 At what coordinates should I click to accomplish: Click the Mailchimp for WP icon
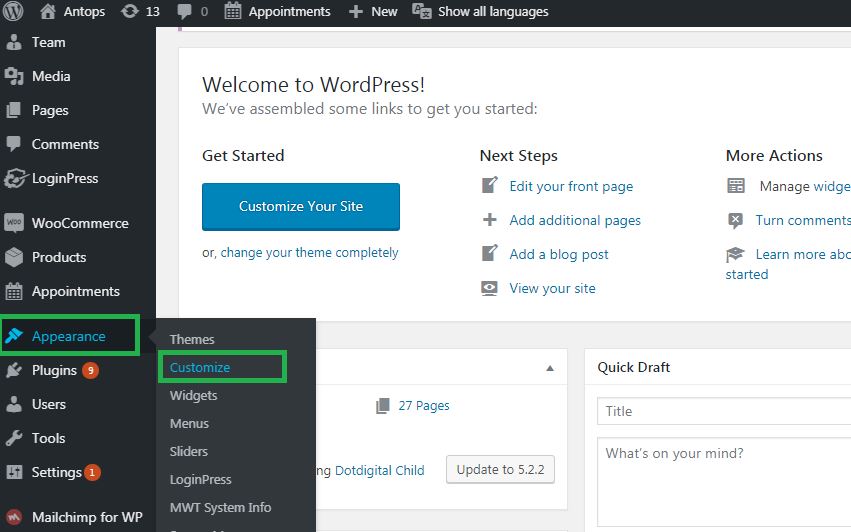(x=14, y=517)
